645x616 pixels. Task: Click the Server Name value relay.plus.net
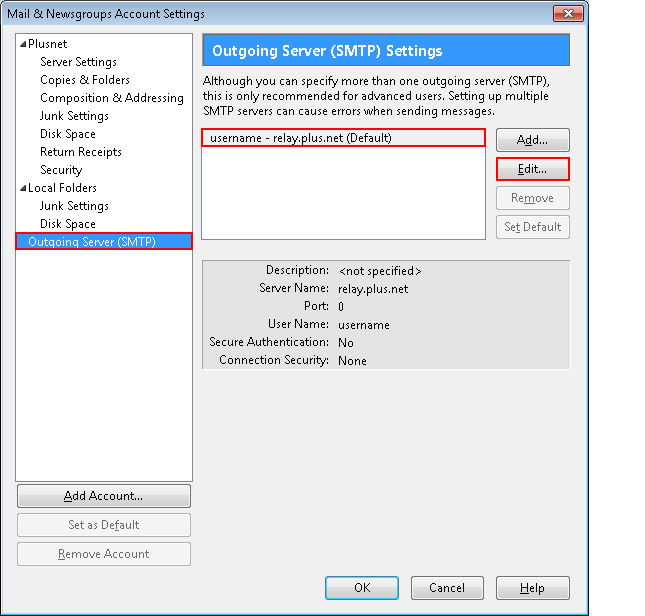pyautogui.click(x=373, y=289)
